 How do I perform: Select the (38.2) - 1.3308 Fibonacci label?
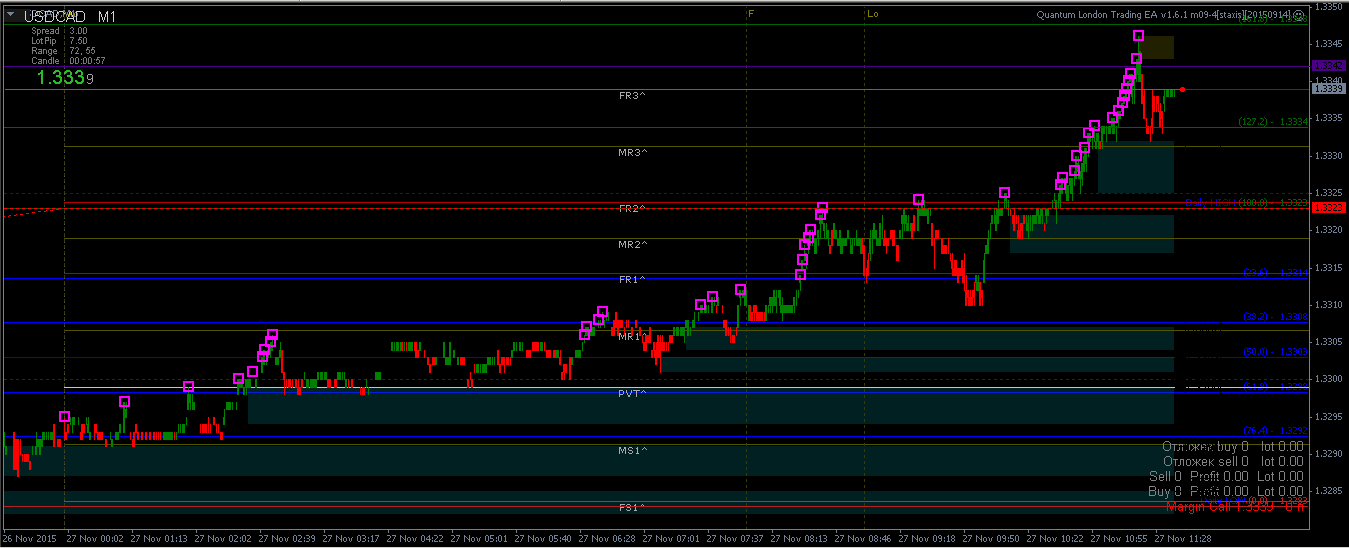coord(1276,317)
